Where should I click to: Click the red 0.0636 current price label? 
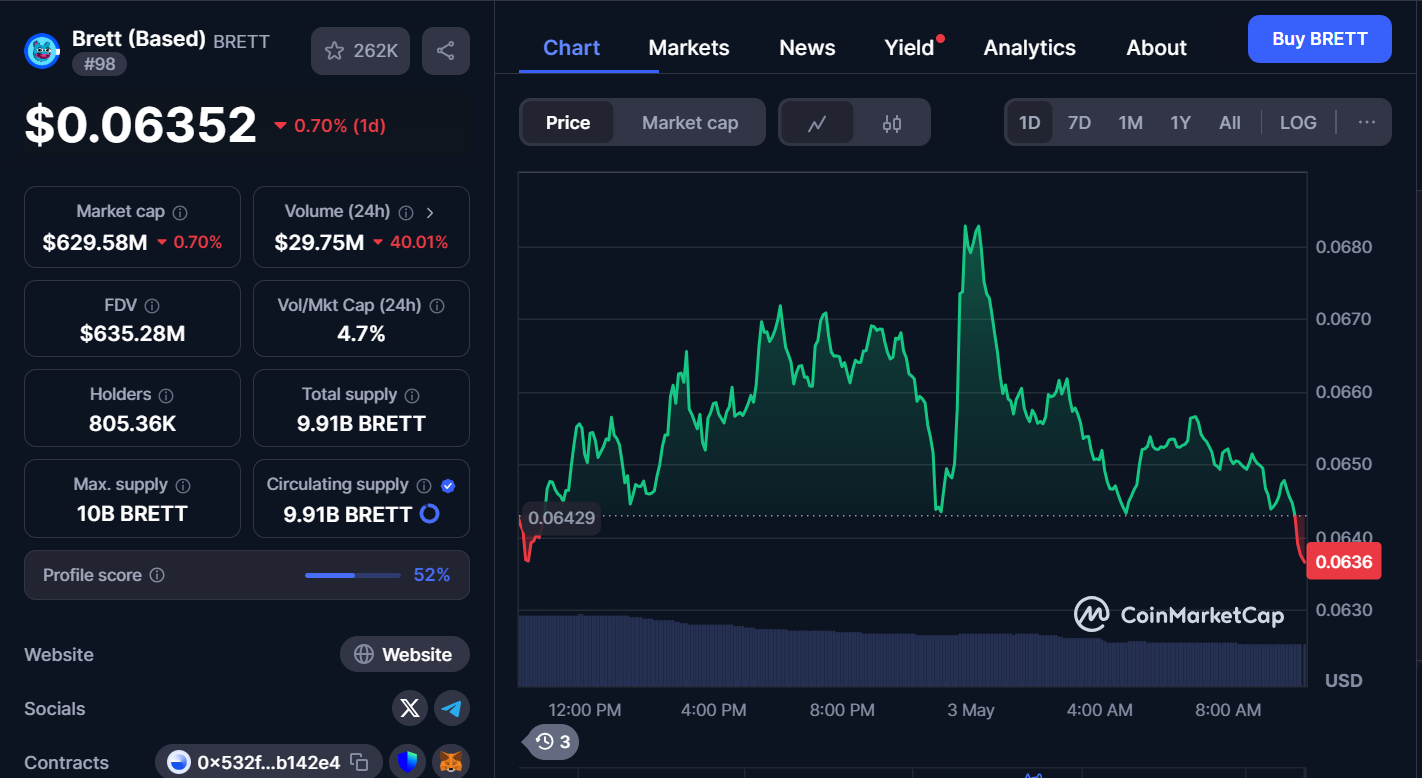1343,561
